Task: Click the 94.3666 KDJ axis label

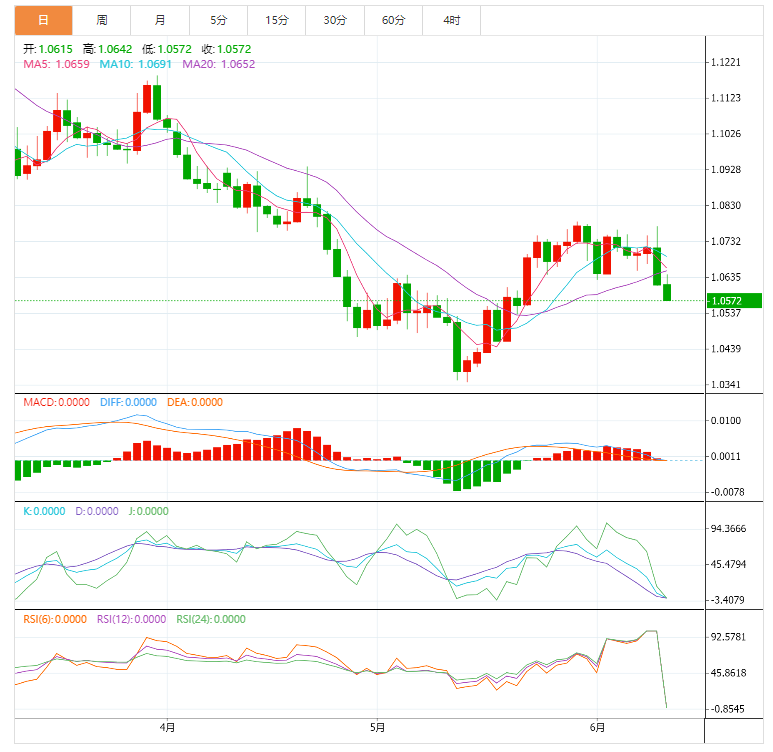Action: click(x=728, y=529)
